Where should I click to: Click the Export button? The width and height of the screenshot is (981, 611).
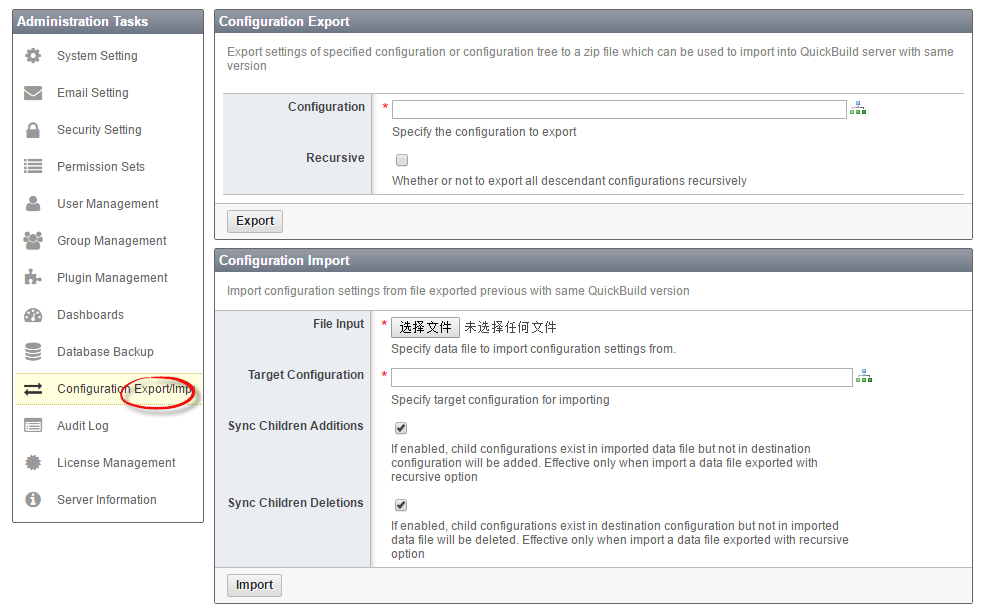click(255, 221)
